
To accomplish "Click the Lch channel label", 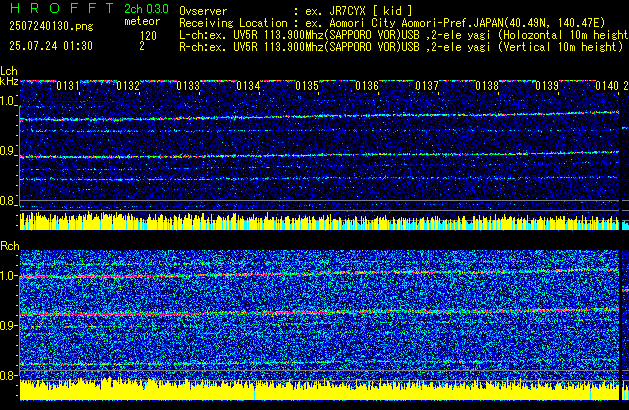I will point(9,71).
